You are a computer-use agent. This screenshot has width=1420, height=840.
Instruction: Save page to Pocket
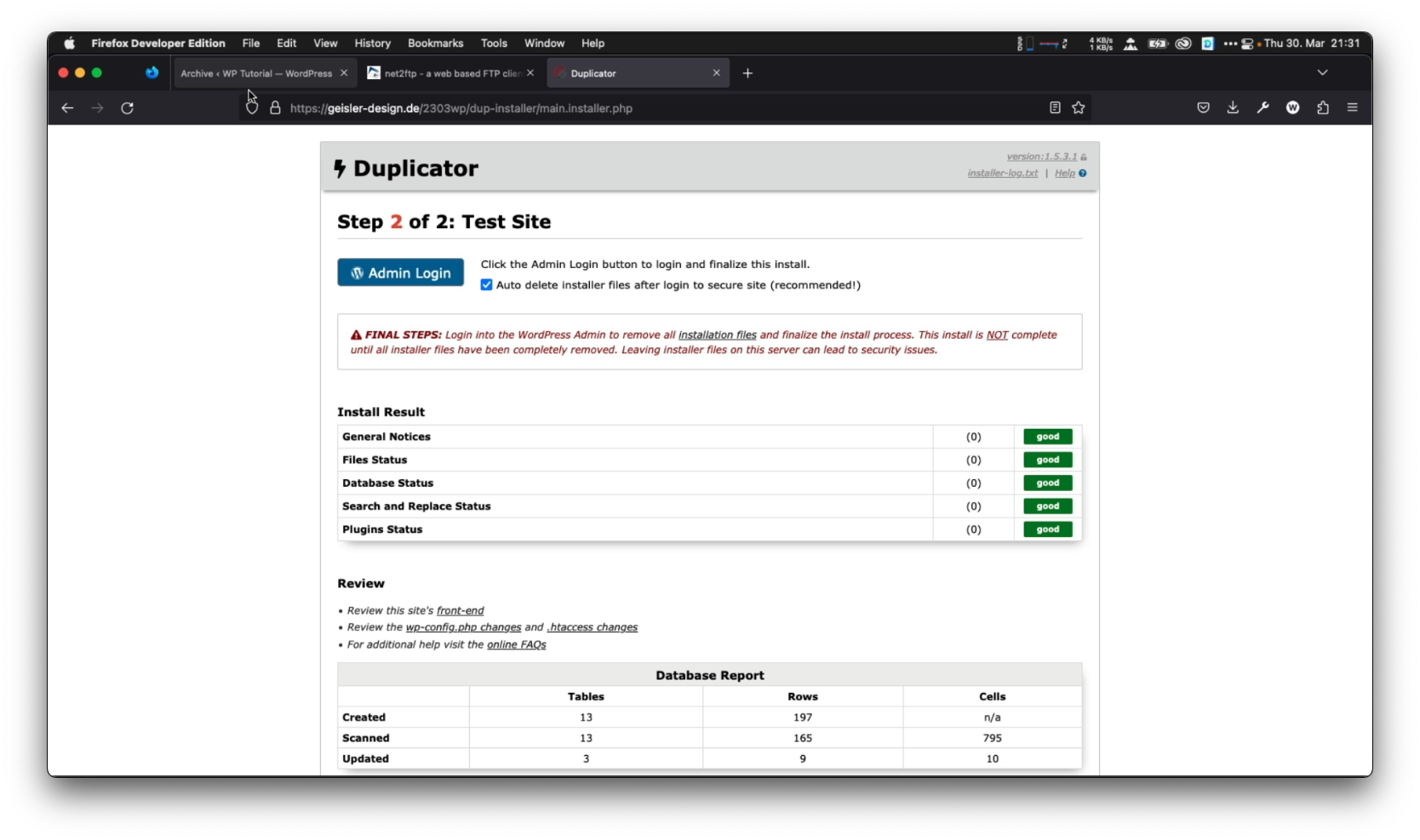1203,108
